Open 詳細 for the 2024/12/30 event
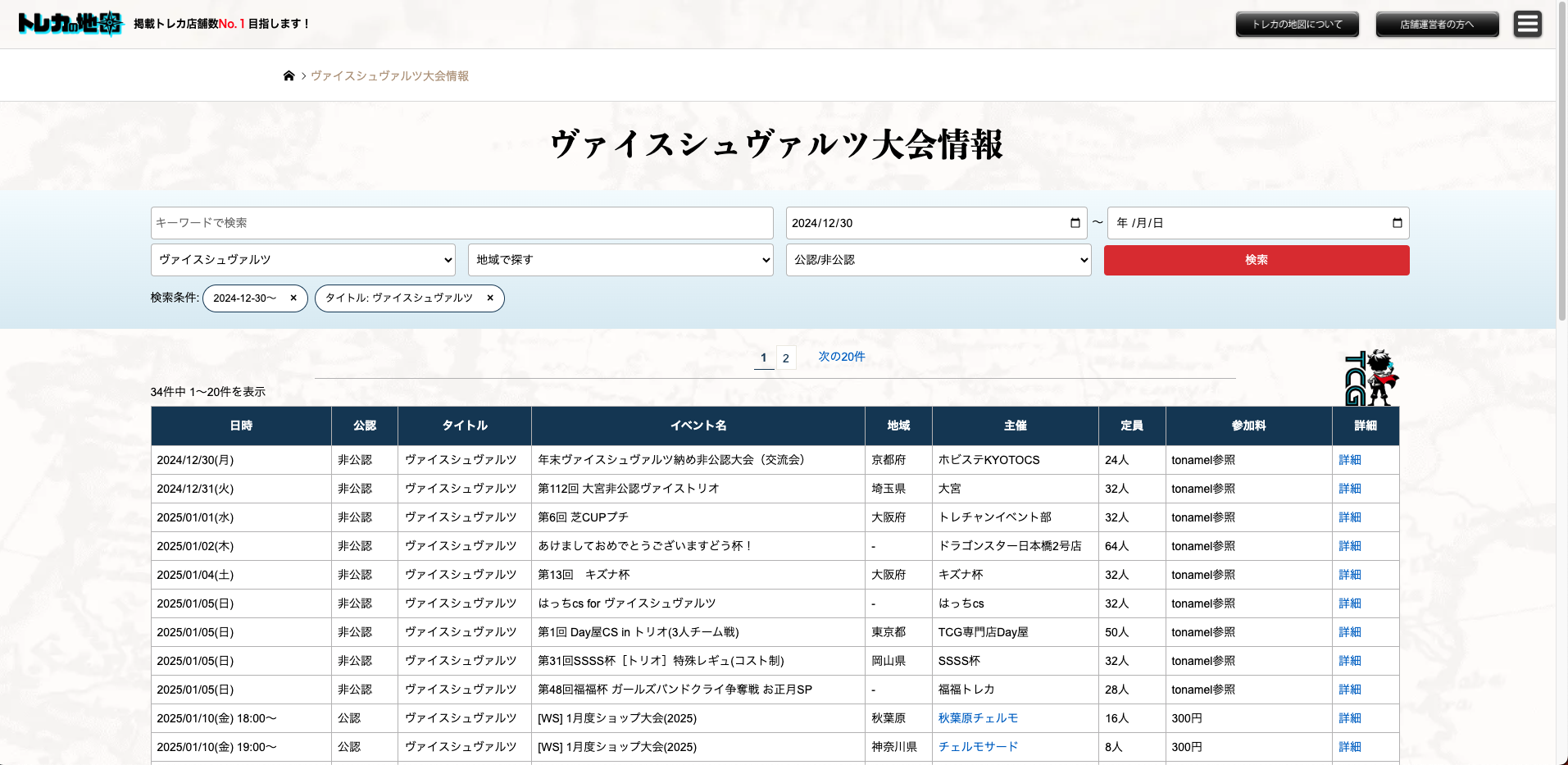This screenshot has height=765, width=1568. [x=1349, y=460]
